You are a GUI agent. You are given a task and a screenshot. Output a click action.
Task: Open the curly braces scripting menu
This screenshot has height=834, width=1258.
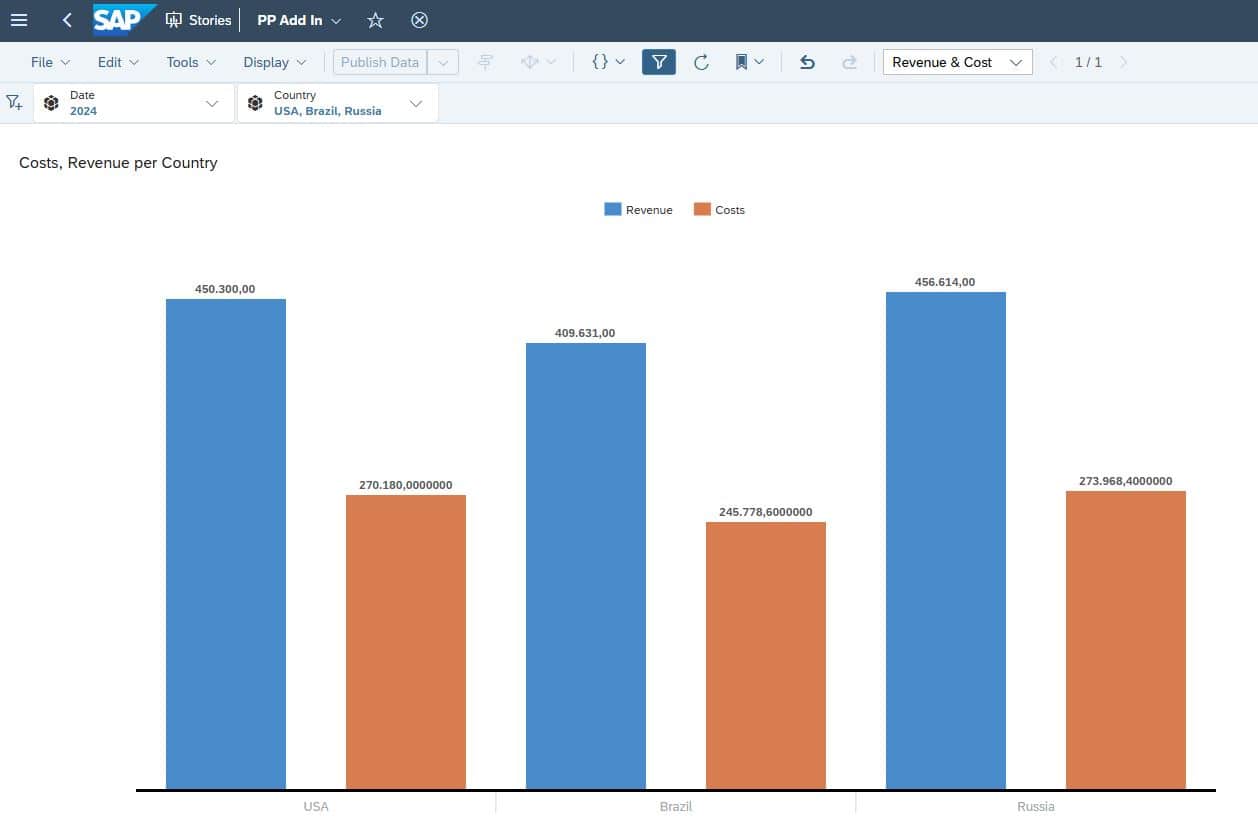tap(608, 62)
